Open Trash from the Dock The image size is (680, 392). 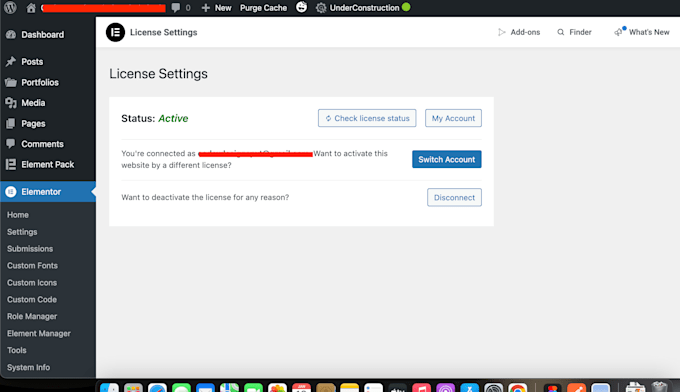tap(659, 387)
